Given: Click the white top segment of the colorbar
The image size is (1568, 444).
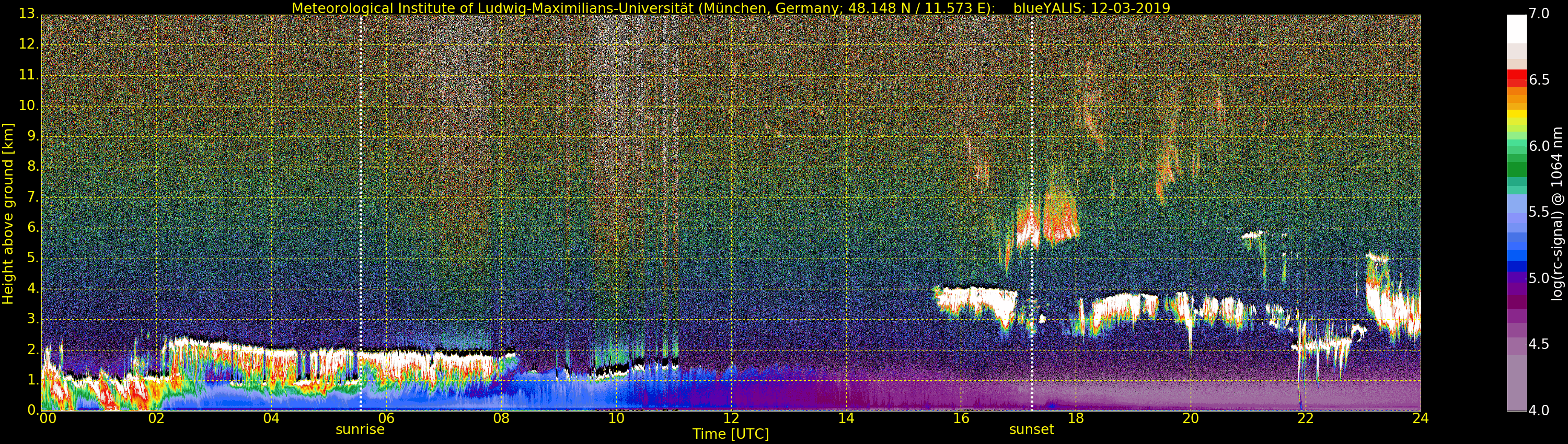Looking at the screenshot, I should click(1517, 29).
